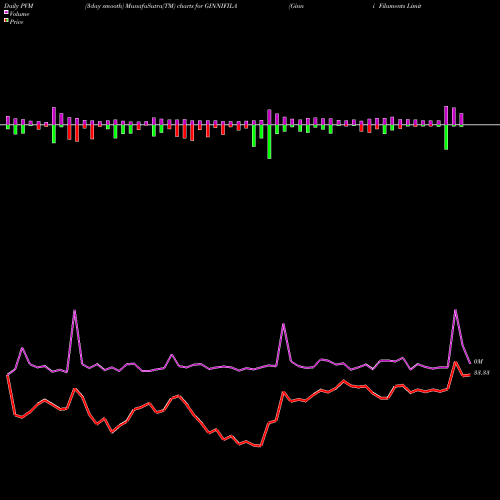Click the 'Daily PVM' chart title
Viewport: 500px width, 500px height.
pyautogui.click(x=18, y=6)
